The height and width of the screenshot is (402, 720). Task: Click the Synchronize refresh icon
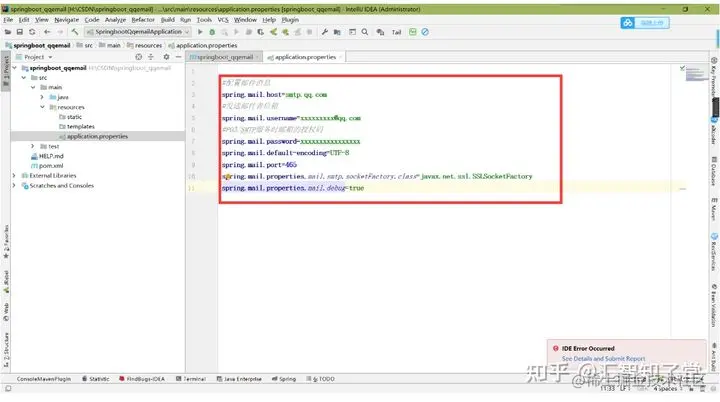(32, 32)
